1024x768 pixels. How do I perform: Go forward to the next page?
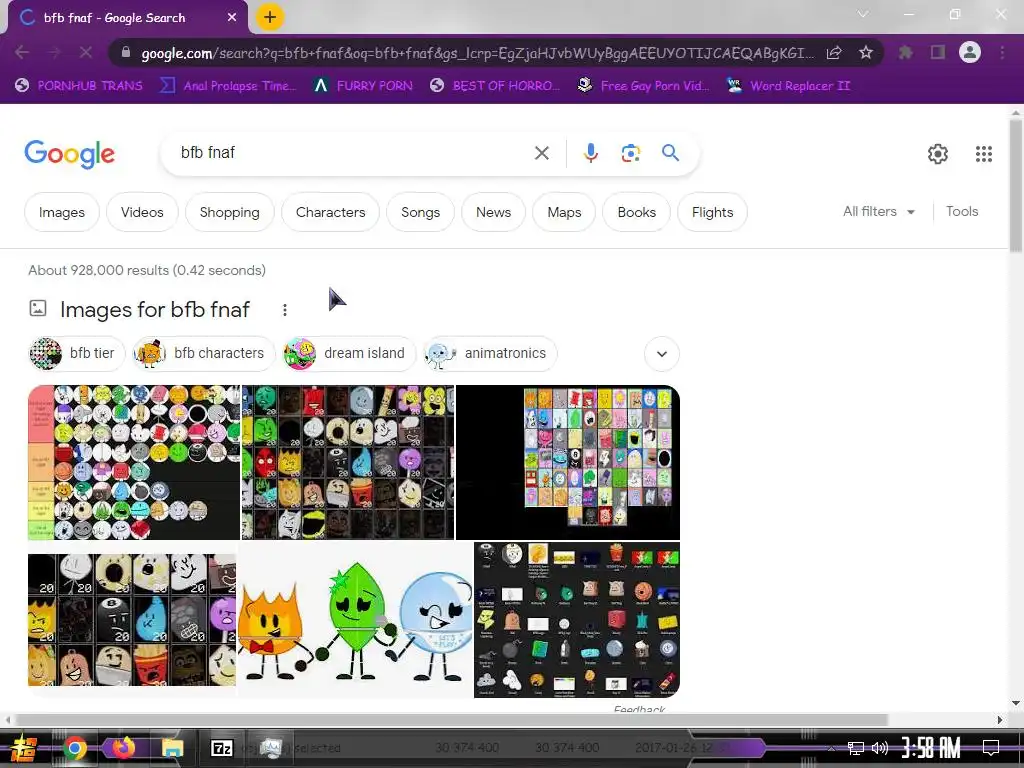54,52
